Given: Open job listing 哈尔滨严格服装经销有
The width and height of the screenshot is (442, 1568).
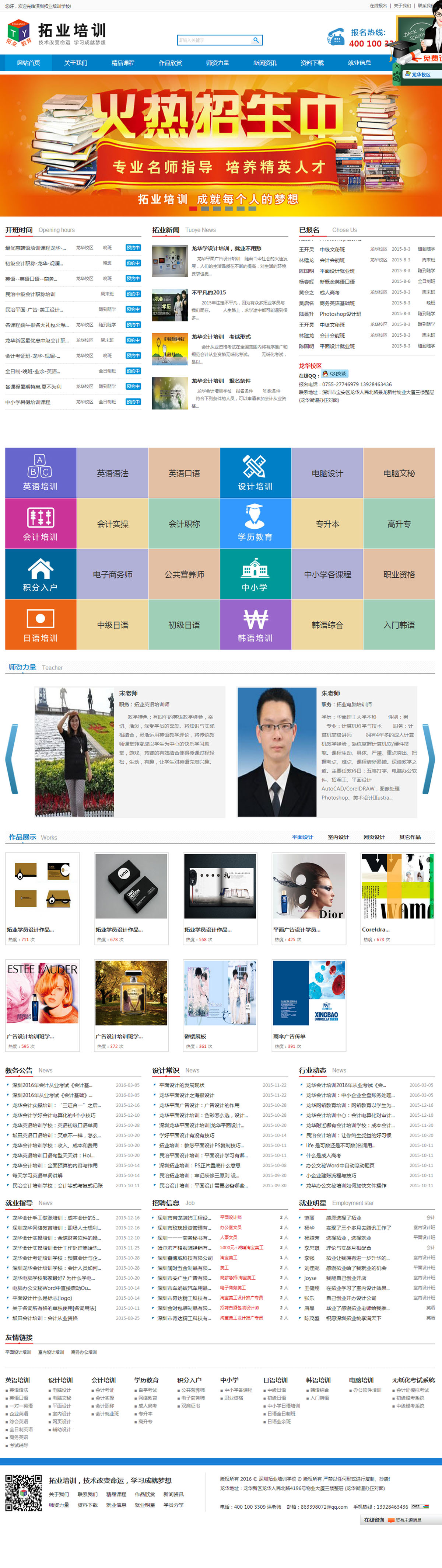Looking at the screenshot, I should 185,1247.
